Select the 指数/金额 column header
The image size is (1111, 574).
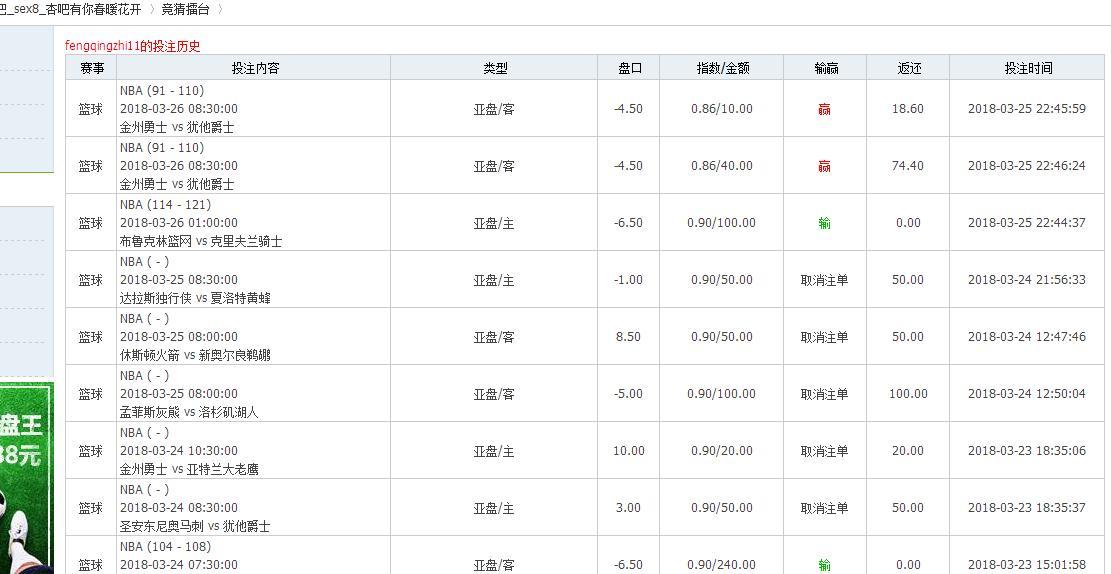pos(723,68)
